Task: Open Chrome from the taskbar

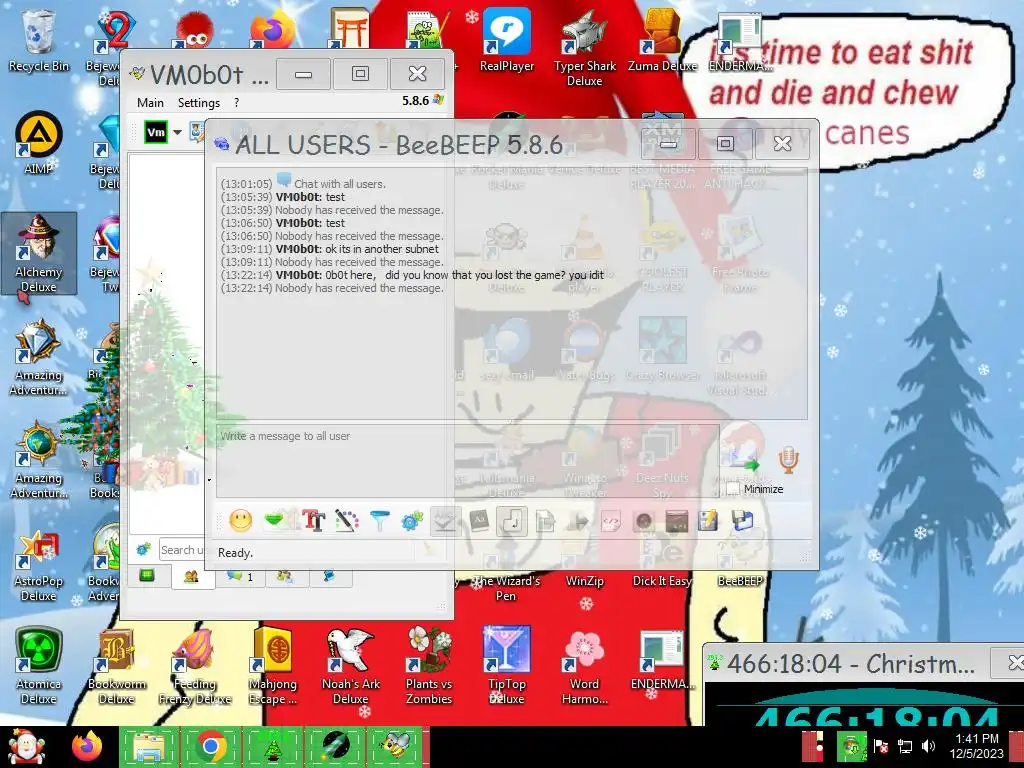Action: (210, 746)
